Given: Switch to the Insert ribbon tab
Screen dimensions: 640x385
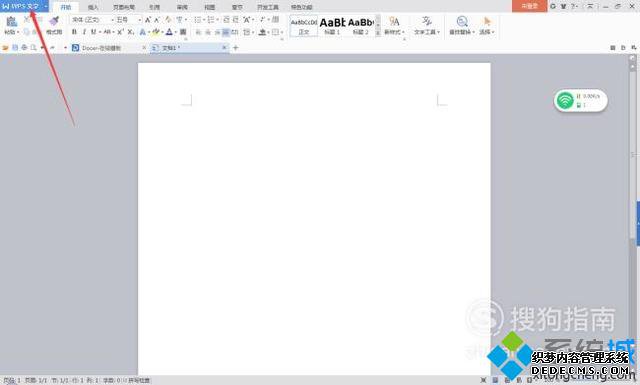Looking at the screenshot, I should click(93, 7).
